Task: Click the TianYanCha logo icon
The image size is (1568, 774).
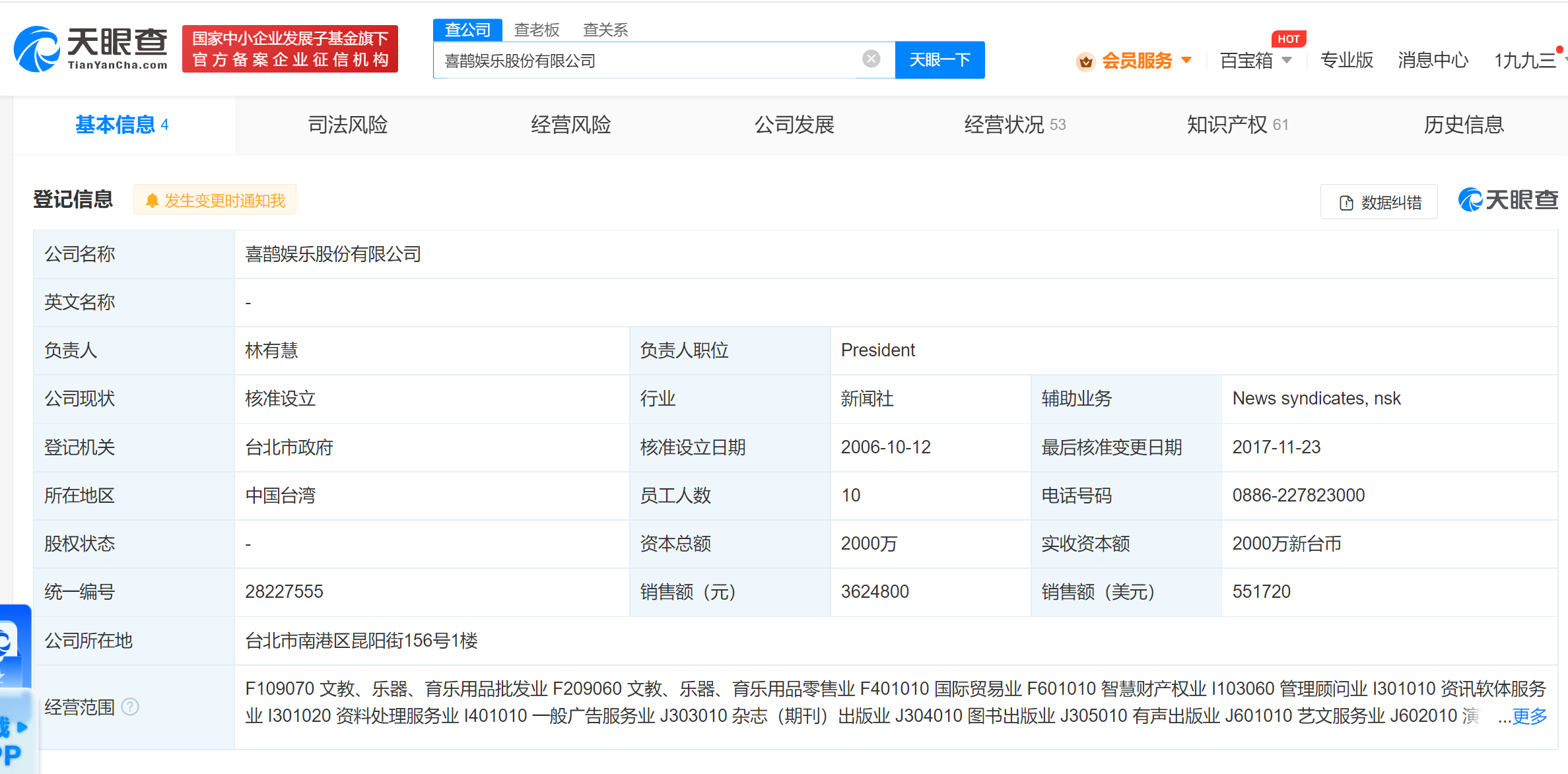Action: click(37, 49)
